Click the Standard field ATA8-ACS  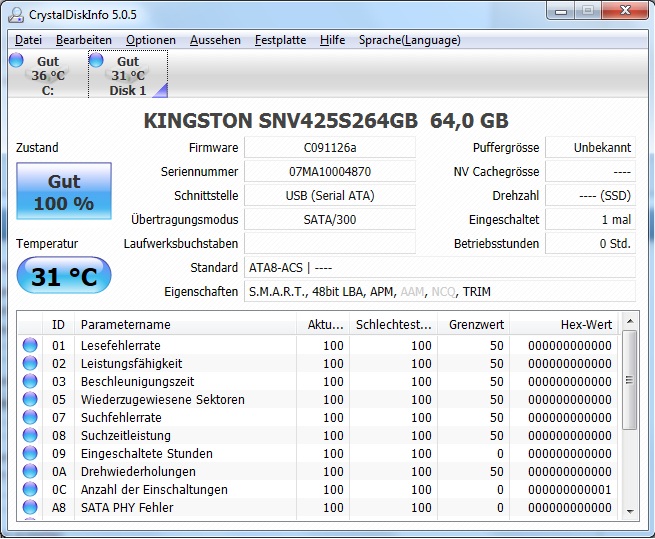439,268
